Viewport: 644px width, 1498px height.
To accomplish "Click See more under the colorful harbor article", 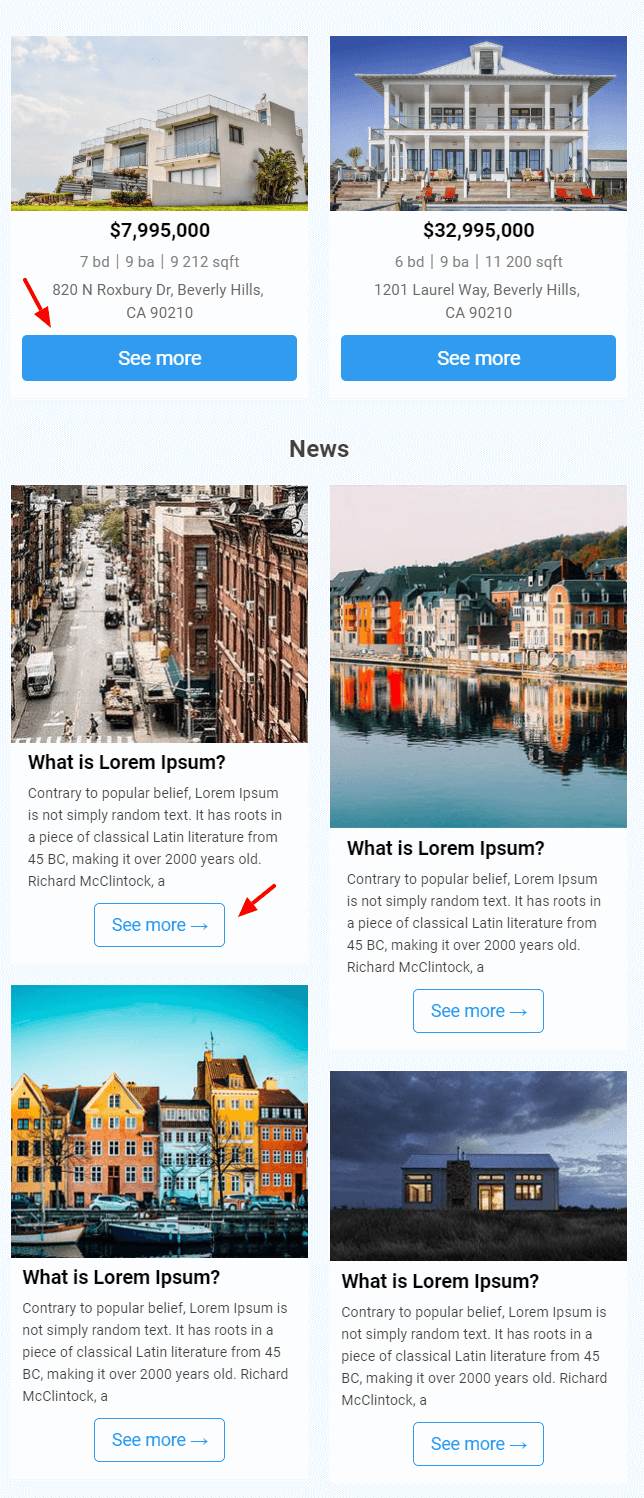I will (x=159, y=1440).
